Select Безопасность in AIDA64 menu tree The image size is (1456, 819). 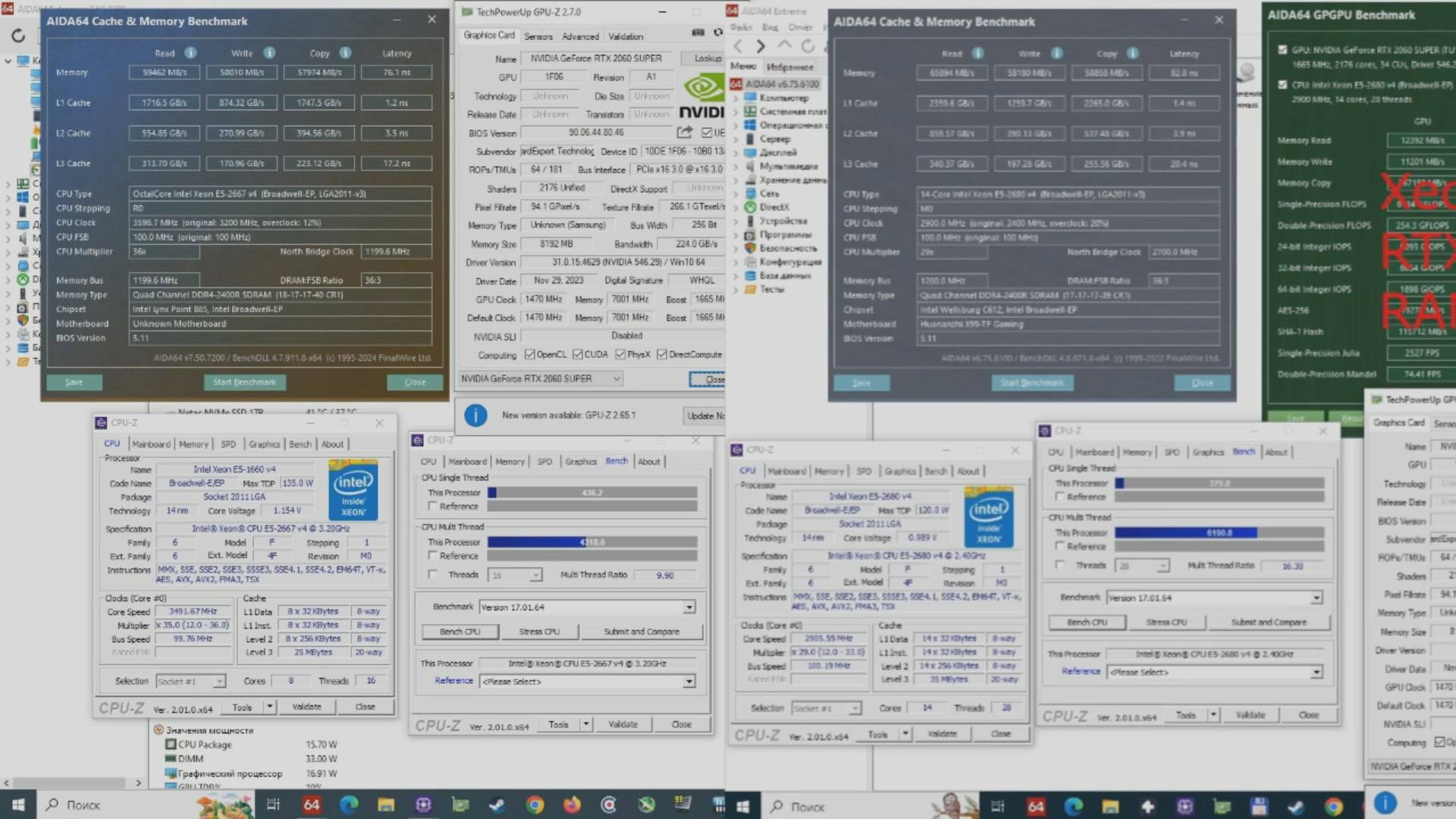[x=789, y=248]
